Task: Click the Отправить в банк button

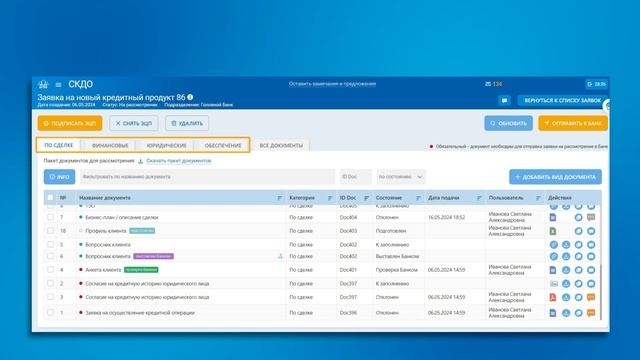Action: click(573, 123)
